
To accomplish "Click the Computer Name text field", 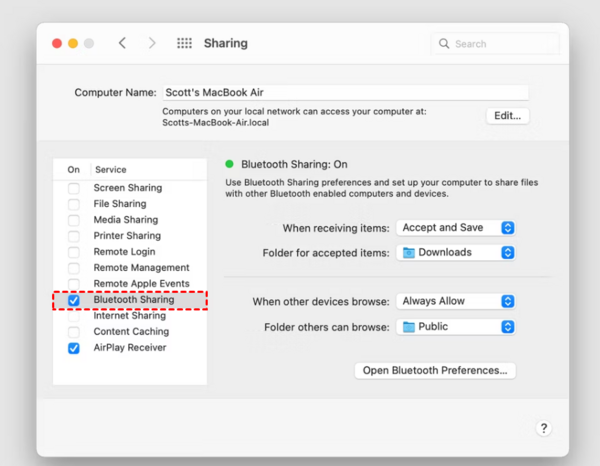I will [346, 93].
